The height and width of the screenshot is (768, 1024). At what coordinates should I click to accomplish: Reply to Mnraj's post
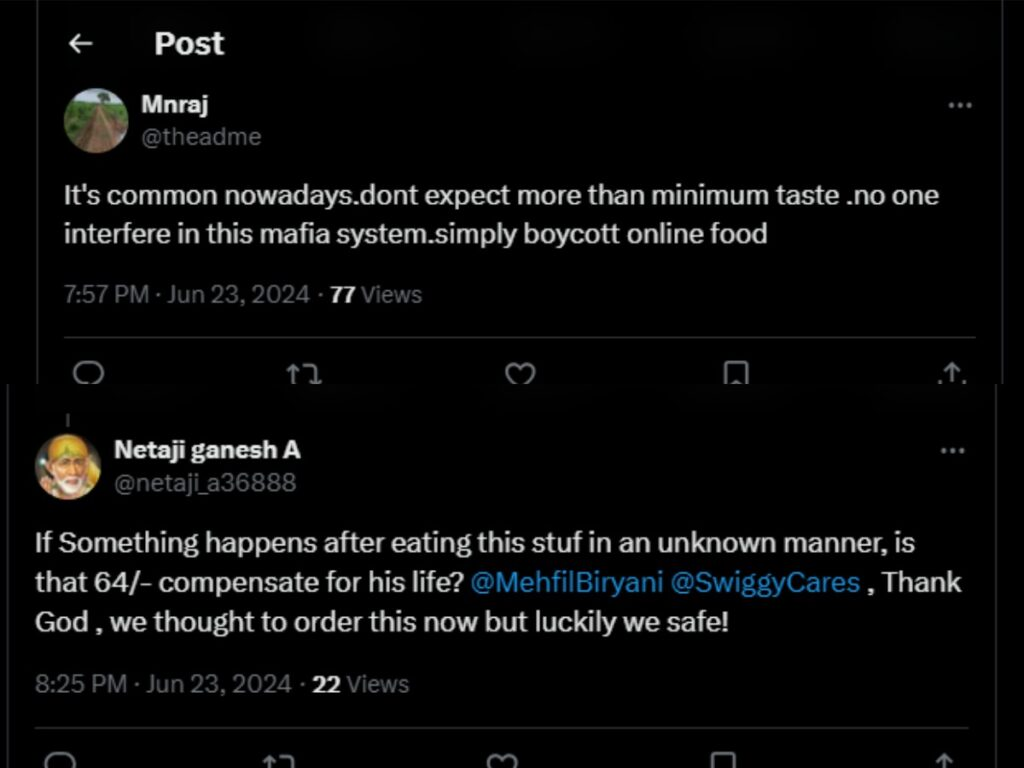click(89, 373)
